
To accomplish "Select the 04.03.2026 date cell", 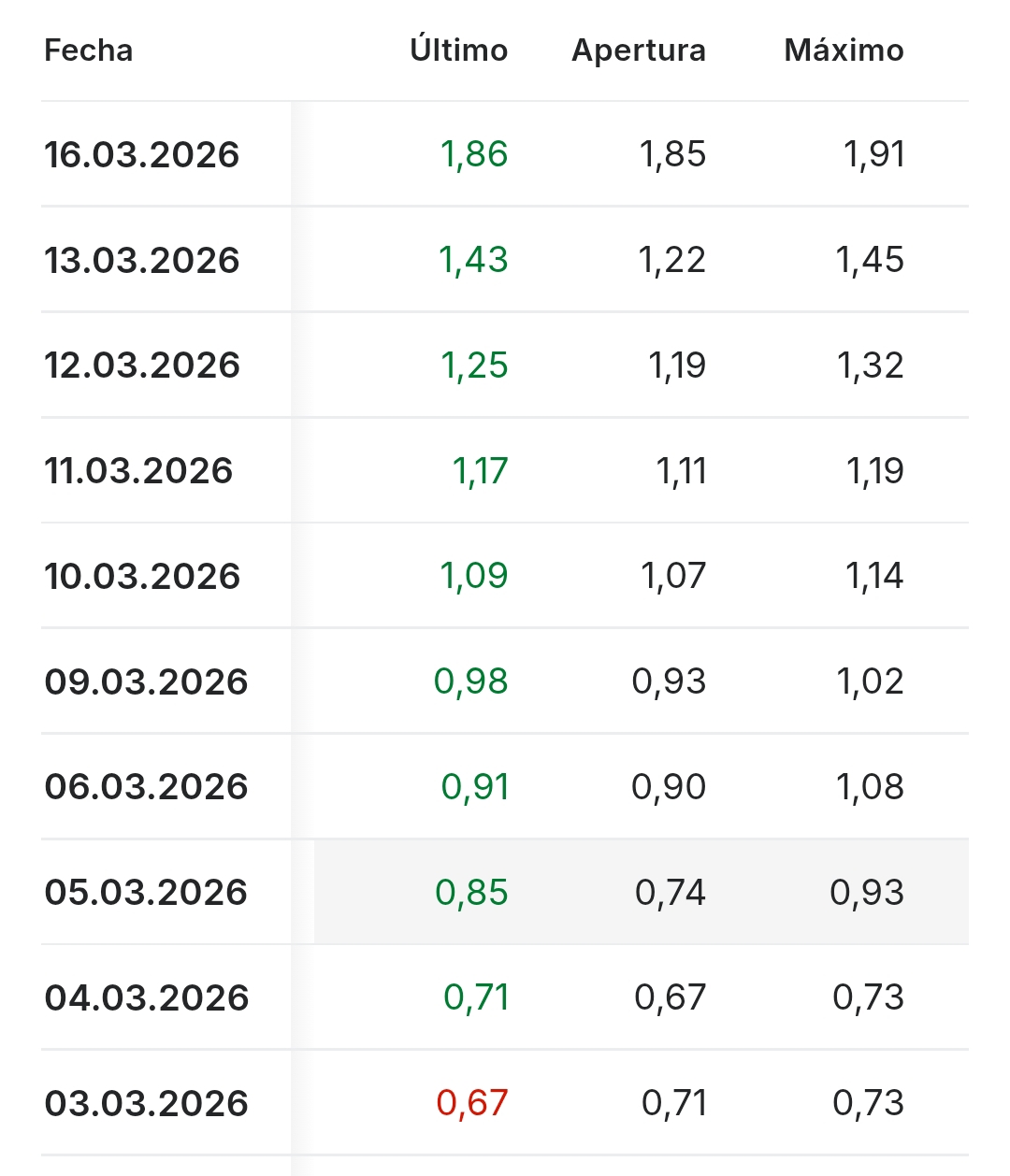I will pyautogui.click(x=147, y=997).
